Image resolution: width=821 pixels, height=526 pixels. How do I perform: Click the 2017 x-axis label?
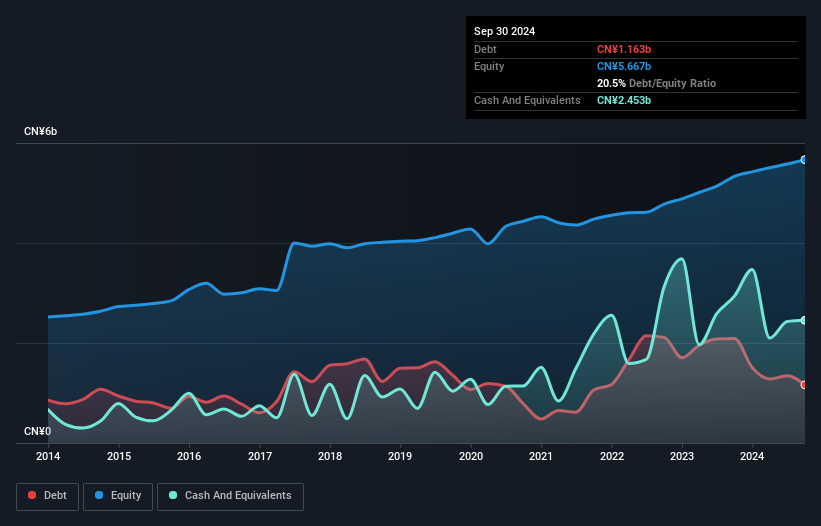point(260,456)
